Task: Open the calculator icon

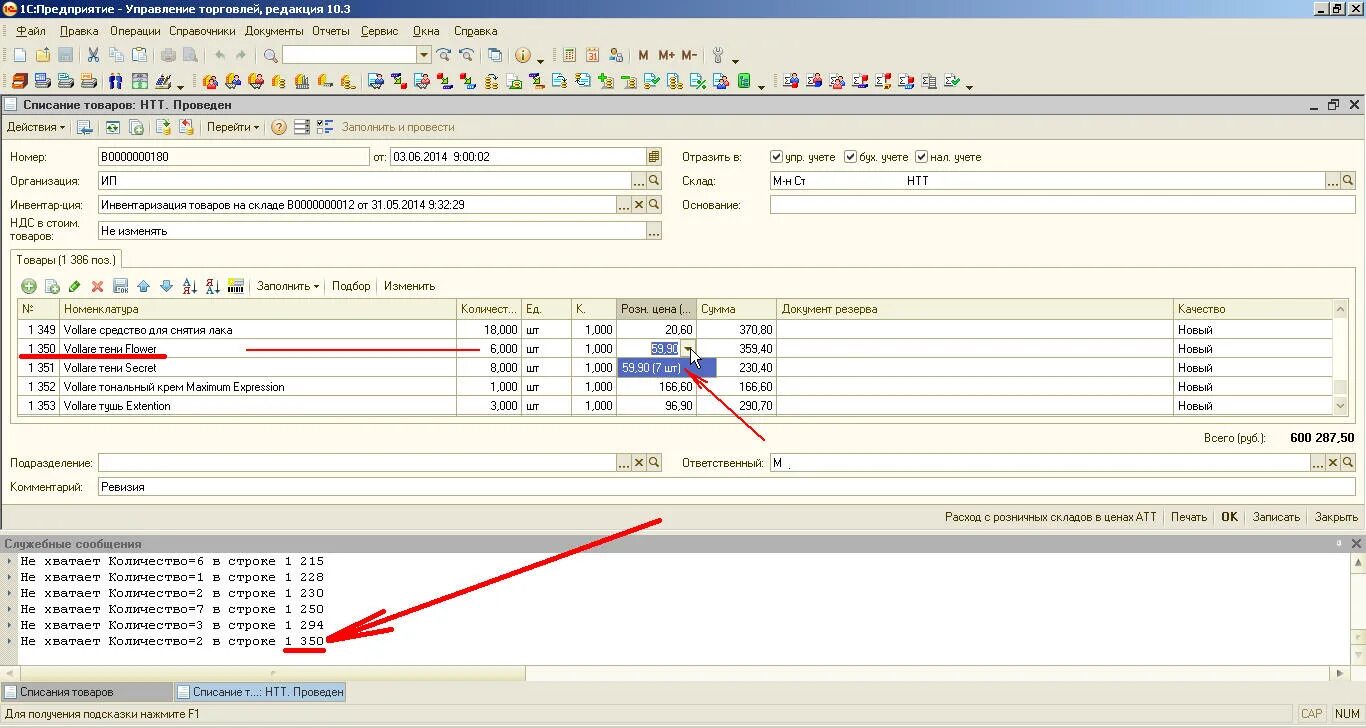Action: (x=569, y=55)
